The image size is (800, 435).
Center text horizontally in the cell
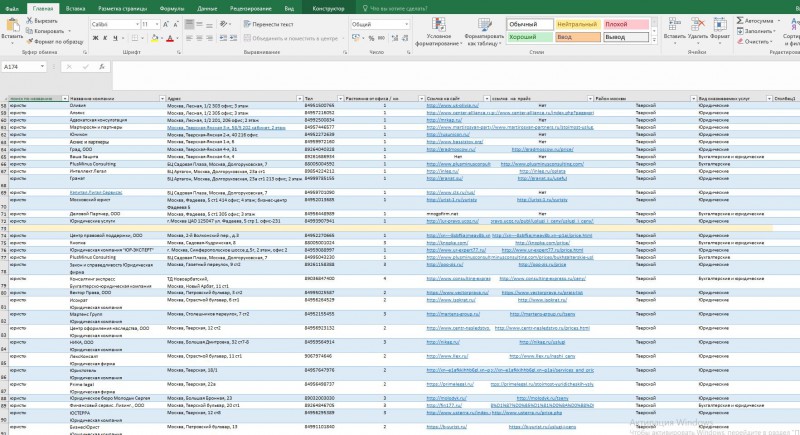[199, 38]
